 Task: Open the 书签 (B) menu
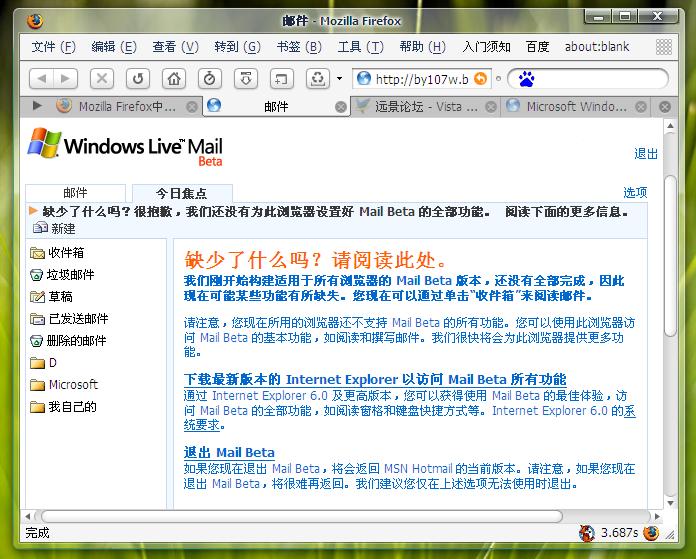pos(299,47)
